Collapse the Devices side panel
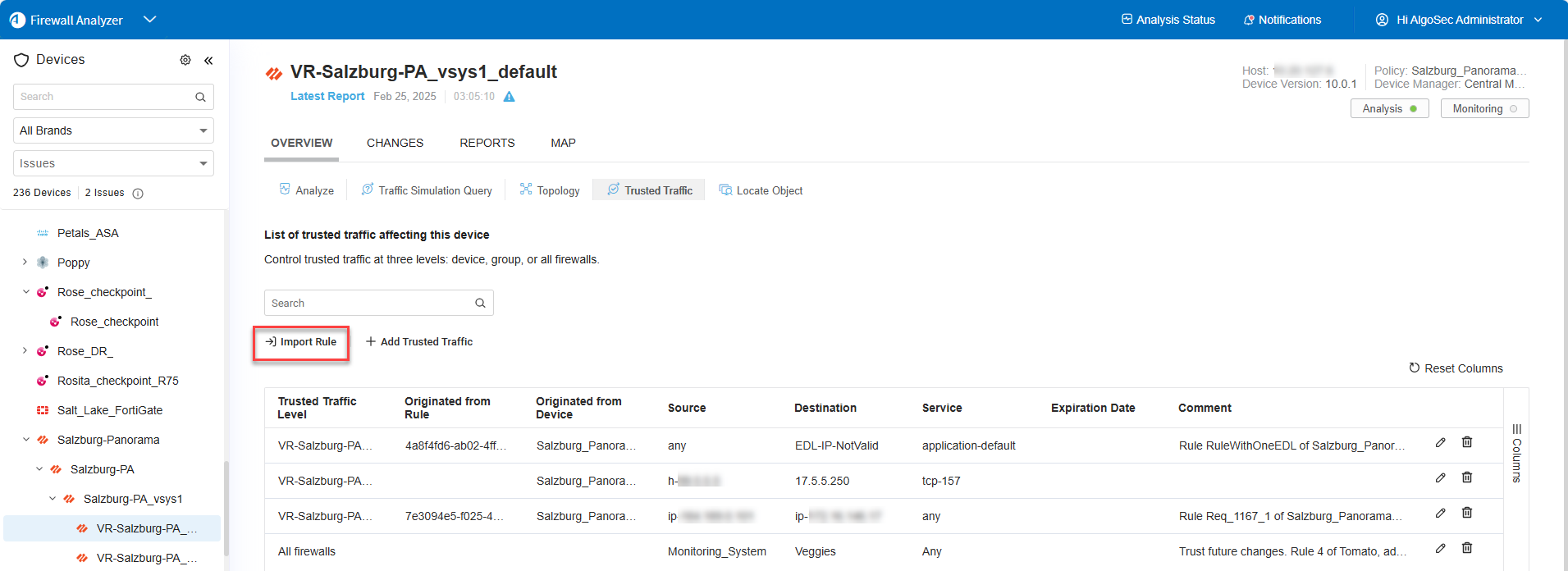Screen dimensions: 1568x571 pyautogui.click(x=208, y=60)
